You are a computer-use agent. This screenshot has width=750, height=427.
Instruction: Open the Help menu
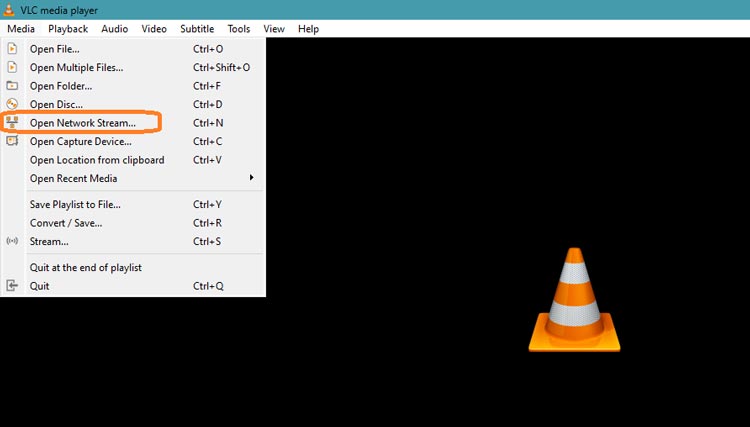click(x=309, y=29)
